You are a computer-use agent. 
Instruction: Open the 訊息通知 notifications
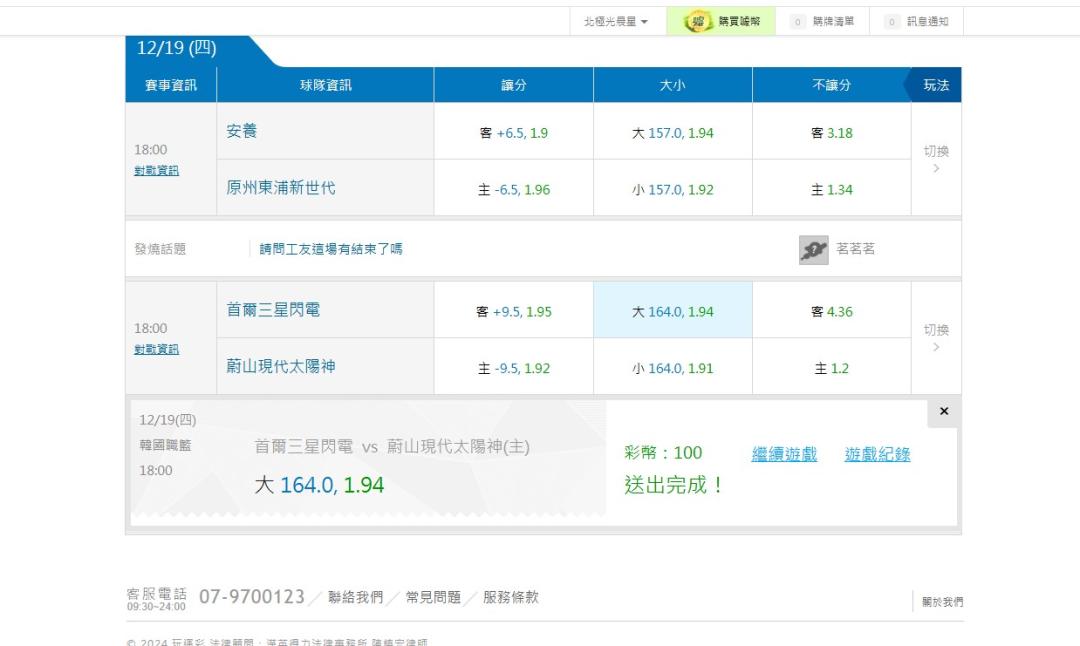(x=917, y=21)
